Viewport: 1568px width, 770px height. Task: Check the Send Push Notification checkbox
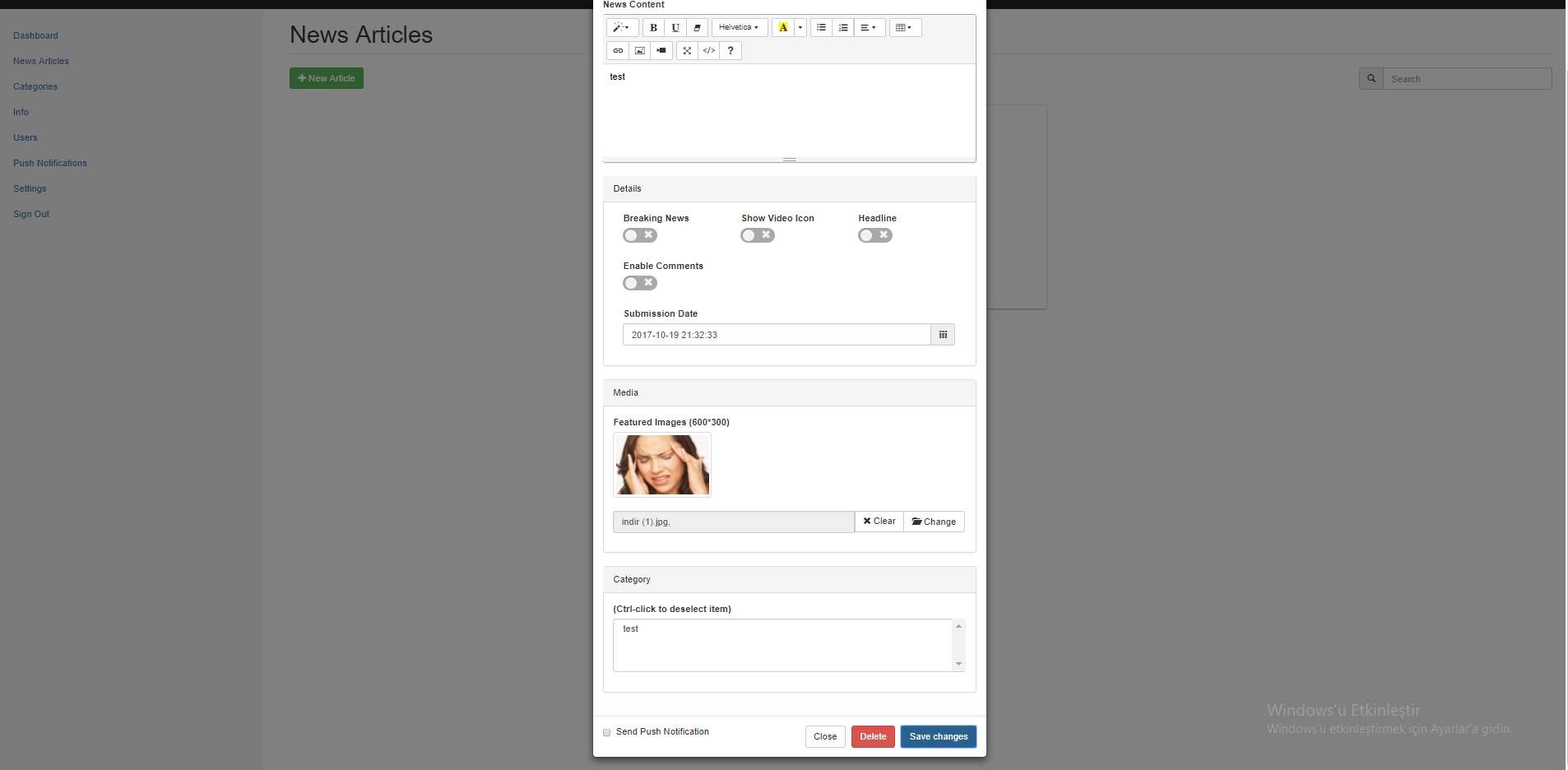(607, 732)
